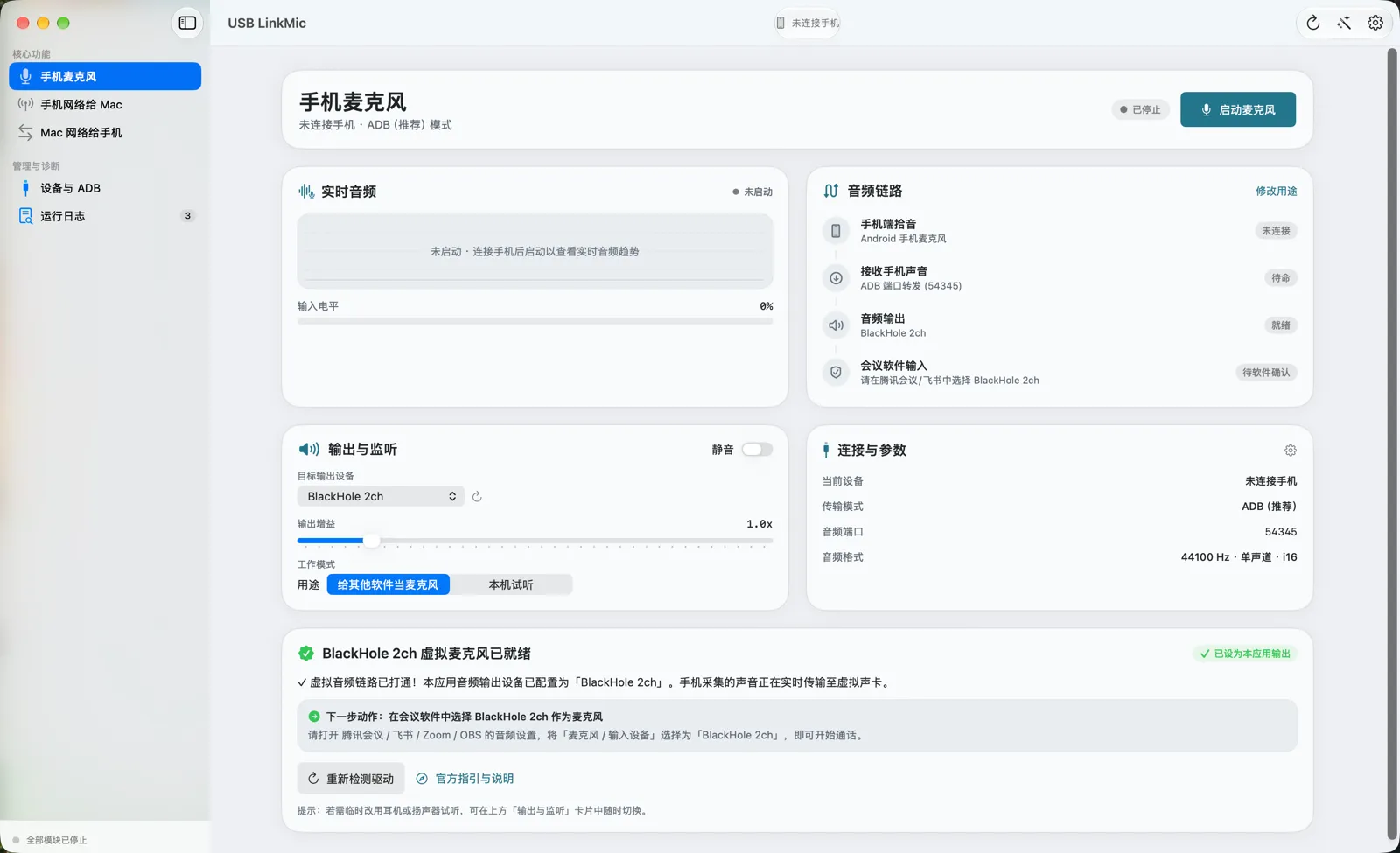The width and height of the screenshot is (1400, 853).
Task: Click the vertical scrollbar on the right
Action: (1392, 444)
